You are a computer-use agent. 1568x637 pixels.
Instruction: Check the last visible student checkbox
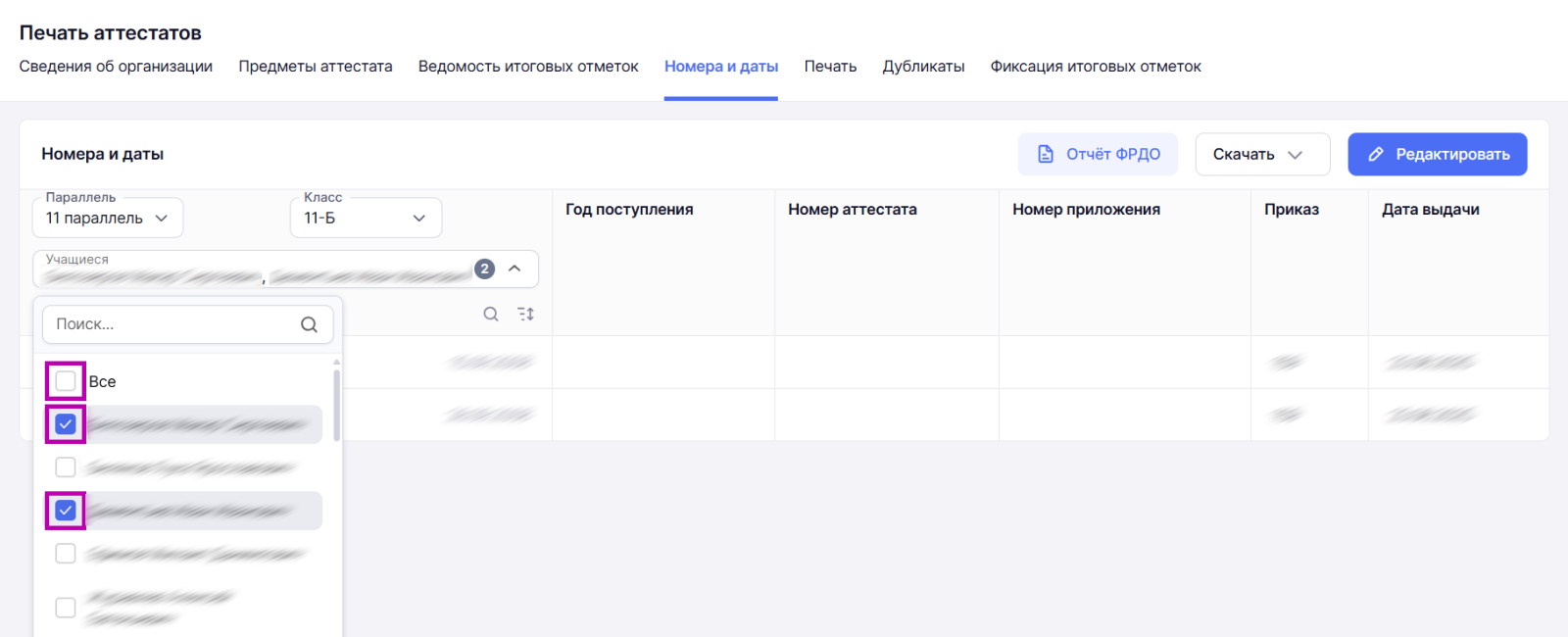(x=66, y=608)
